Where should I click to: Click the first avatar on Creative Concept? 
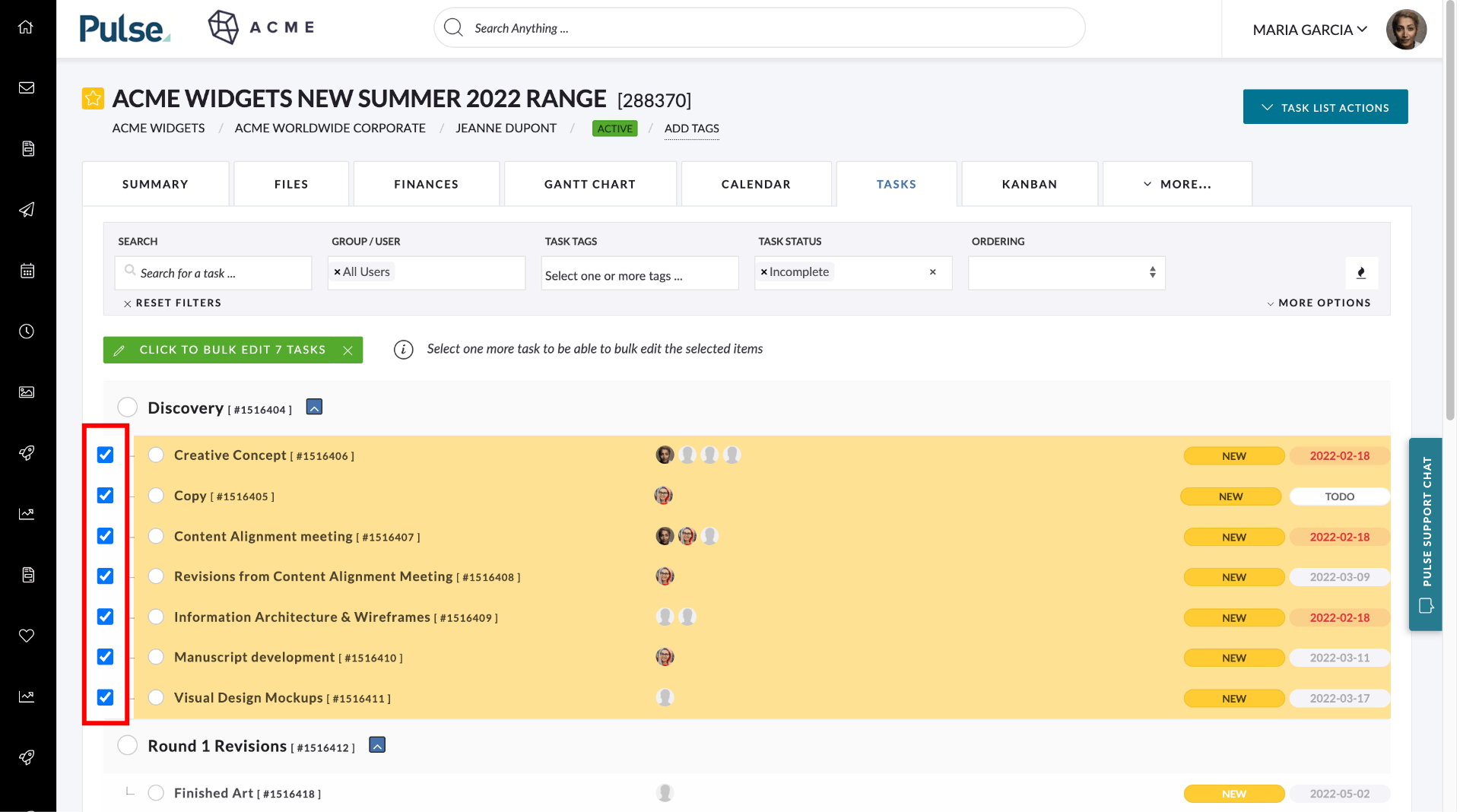click(665, 455)
